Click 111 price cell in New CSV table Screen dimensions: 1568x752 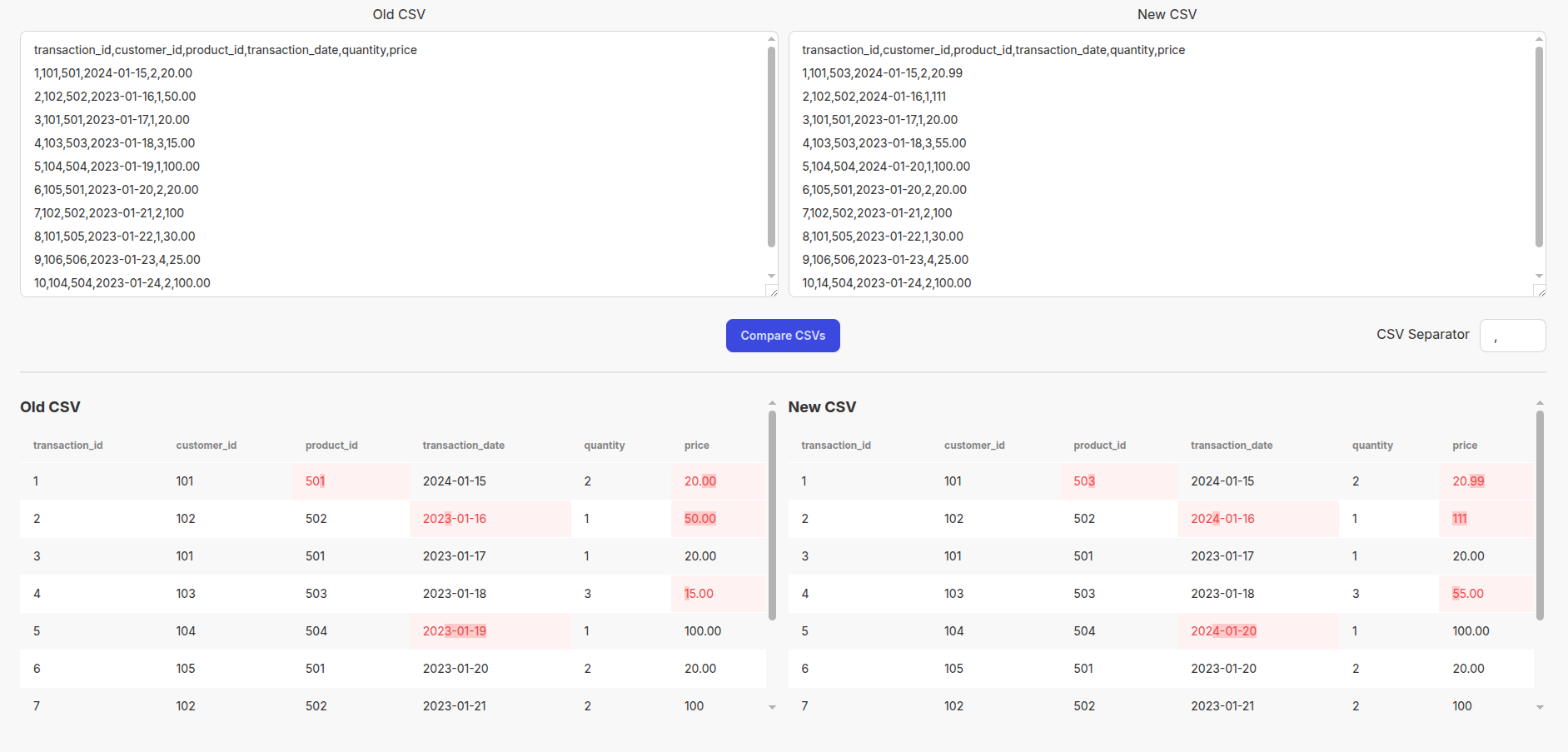tap(1486, 519)
